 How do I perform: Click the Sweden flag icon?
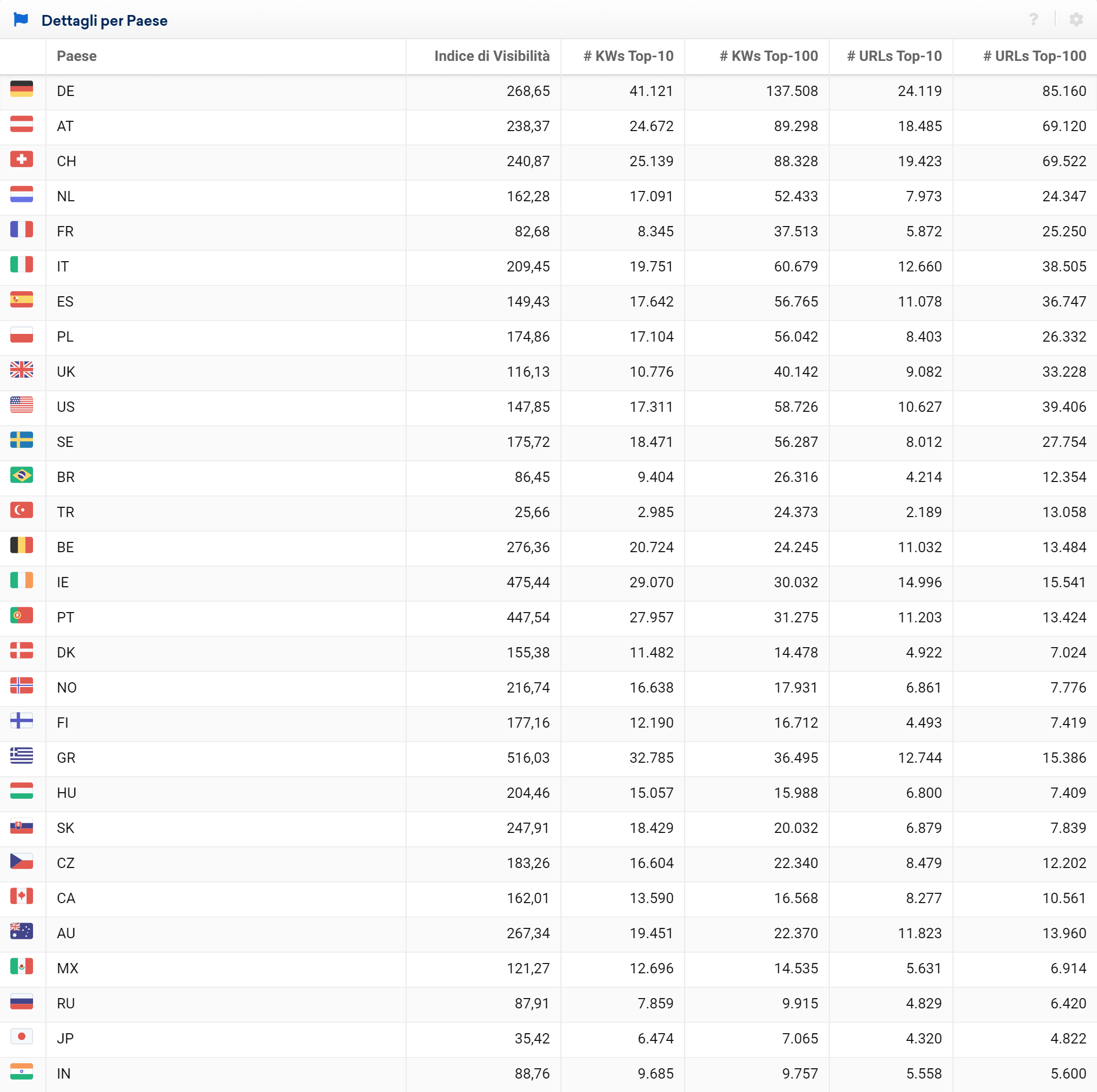tap(22, 441)
